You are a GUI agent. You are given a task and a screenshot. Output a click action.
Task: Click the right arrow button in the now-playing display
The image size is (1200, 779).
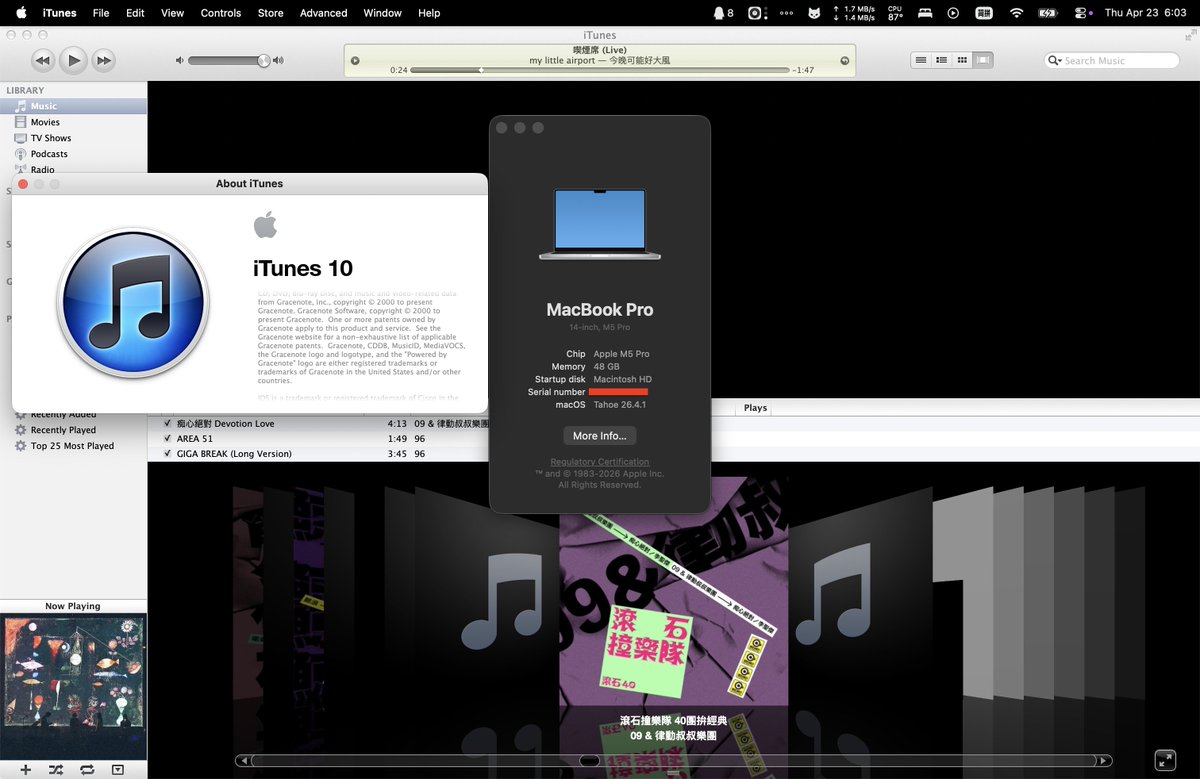coord(845,60)
